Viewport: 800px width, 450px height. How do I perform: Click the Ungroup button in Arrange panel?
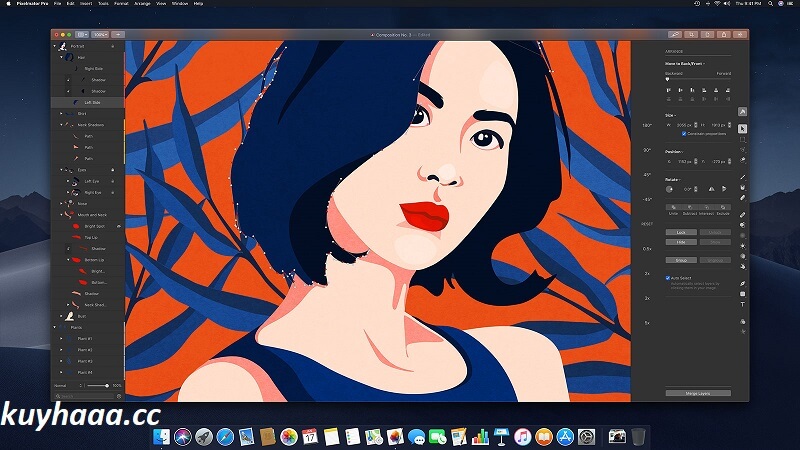(715, 260)
